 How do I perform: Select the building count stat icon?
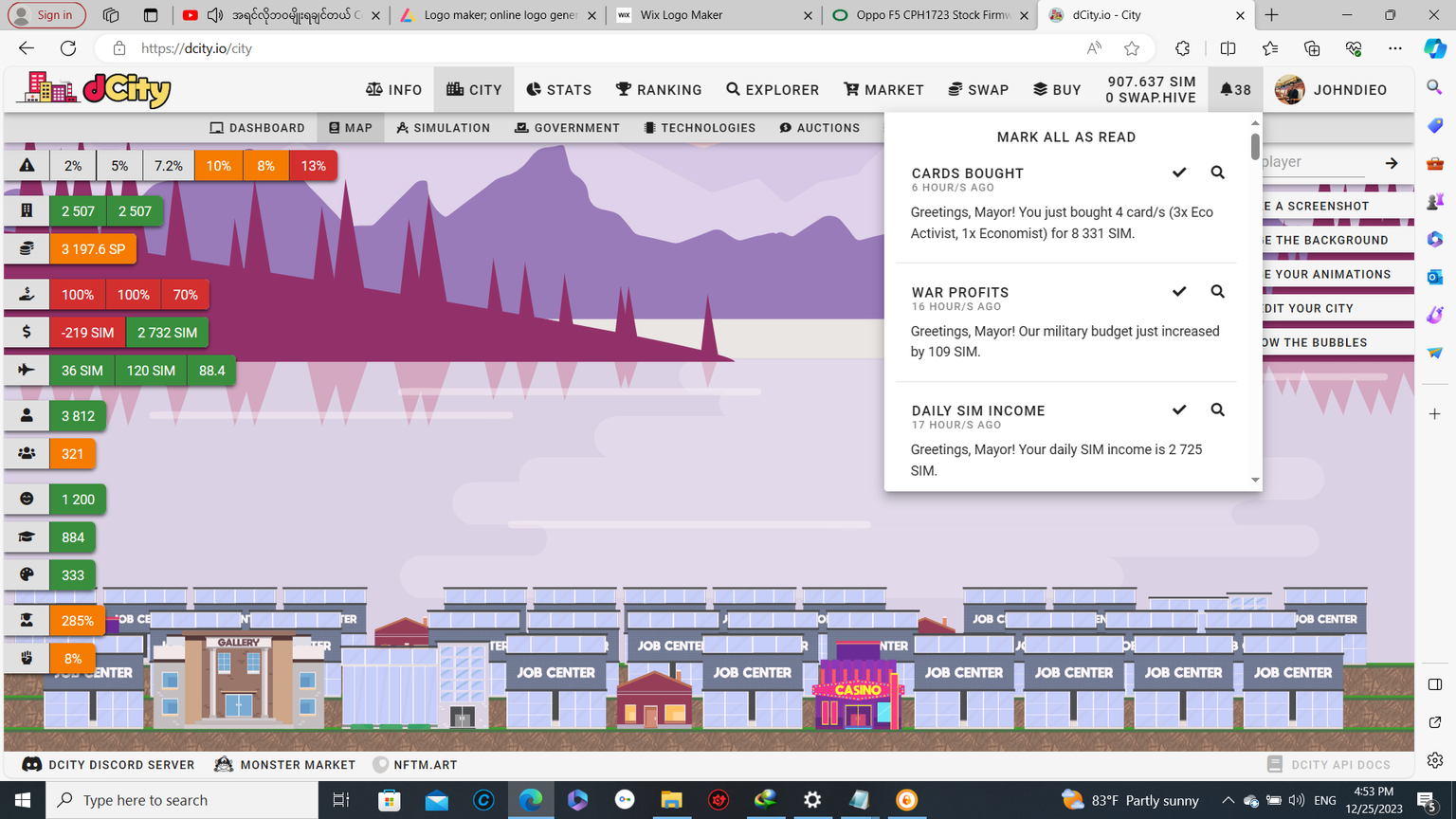tap(27, 211)
